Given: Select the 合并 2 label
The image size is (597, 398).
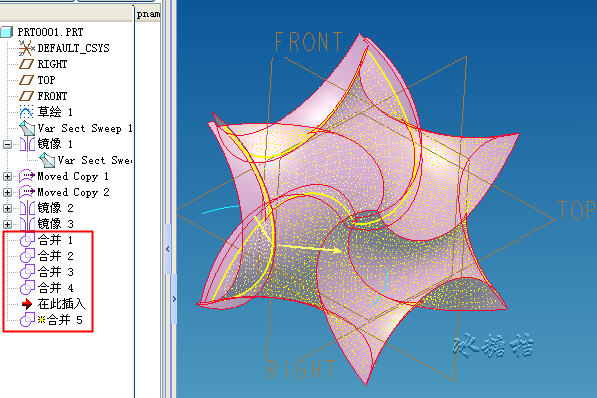Looking at the screenshot, I should (56, 256).
